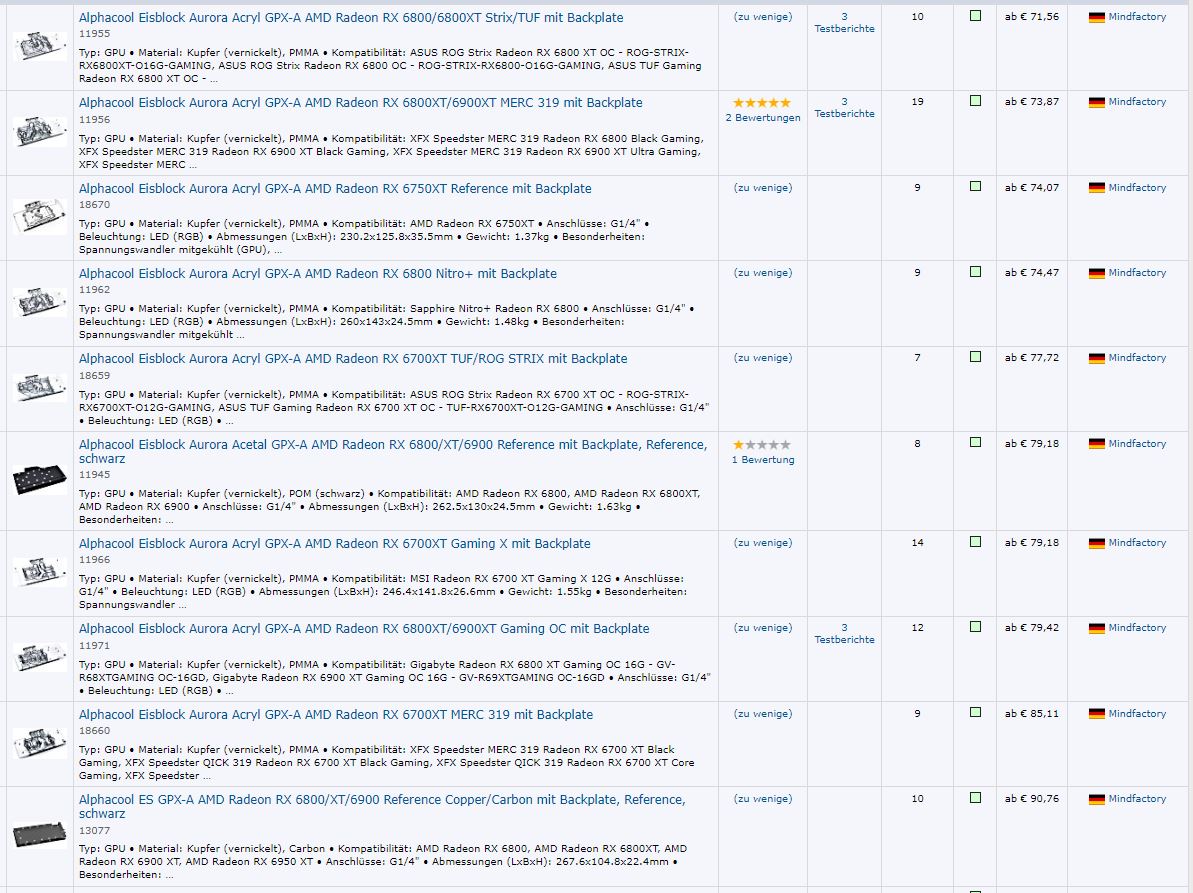1193x893 pixels.
Task: Open Mindfactory offer at € 71,56
Action: [x=1137, y=17]
